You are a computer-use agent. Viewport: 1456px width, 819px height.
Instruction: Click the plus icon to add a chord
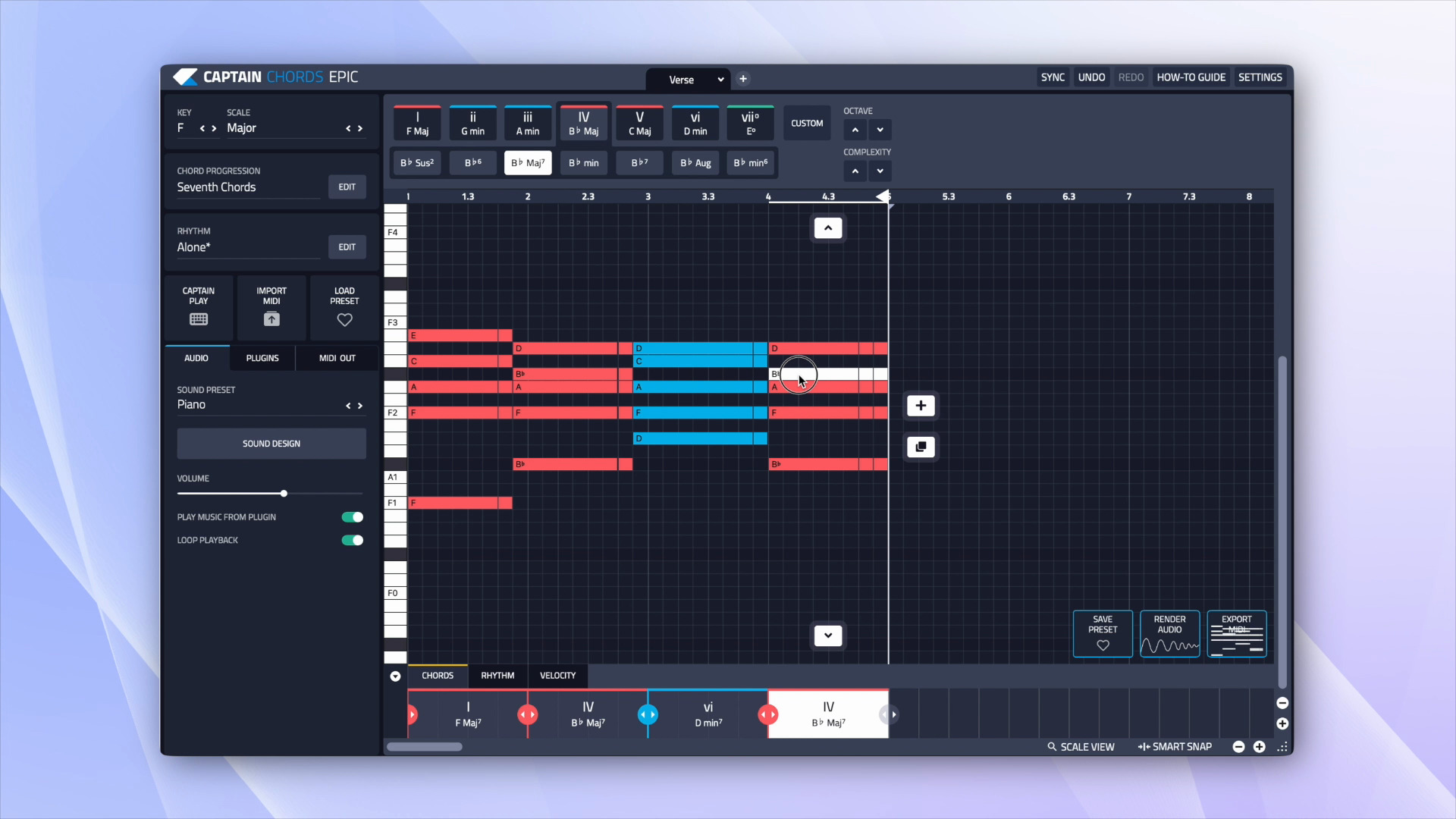[x=921, y=406]
